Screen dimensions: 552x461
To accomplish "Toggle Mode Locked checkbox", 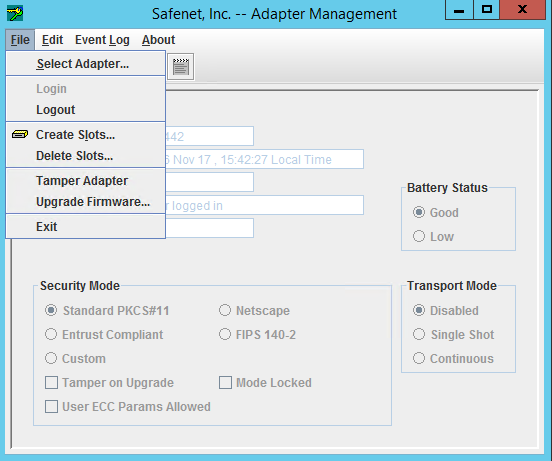I will [225, 383].
